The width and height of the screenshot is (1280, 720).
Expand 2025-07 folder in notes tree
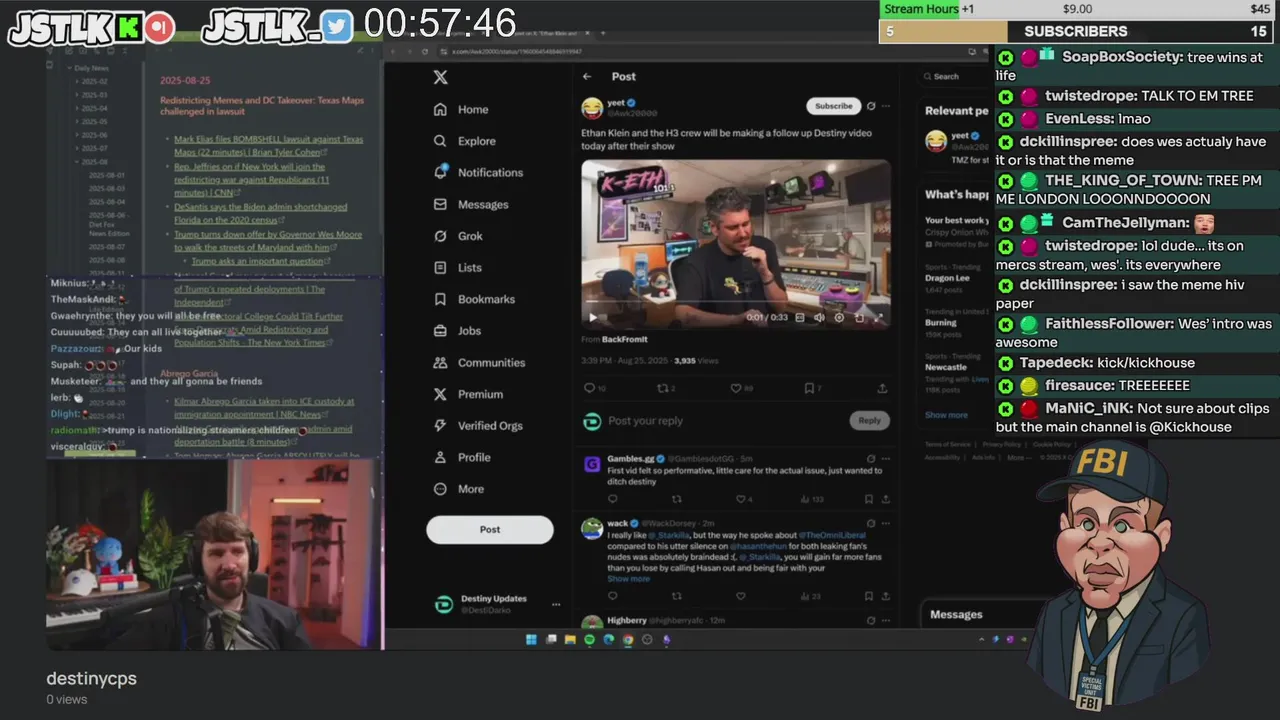(x=77, y=148)
